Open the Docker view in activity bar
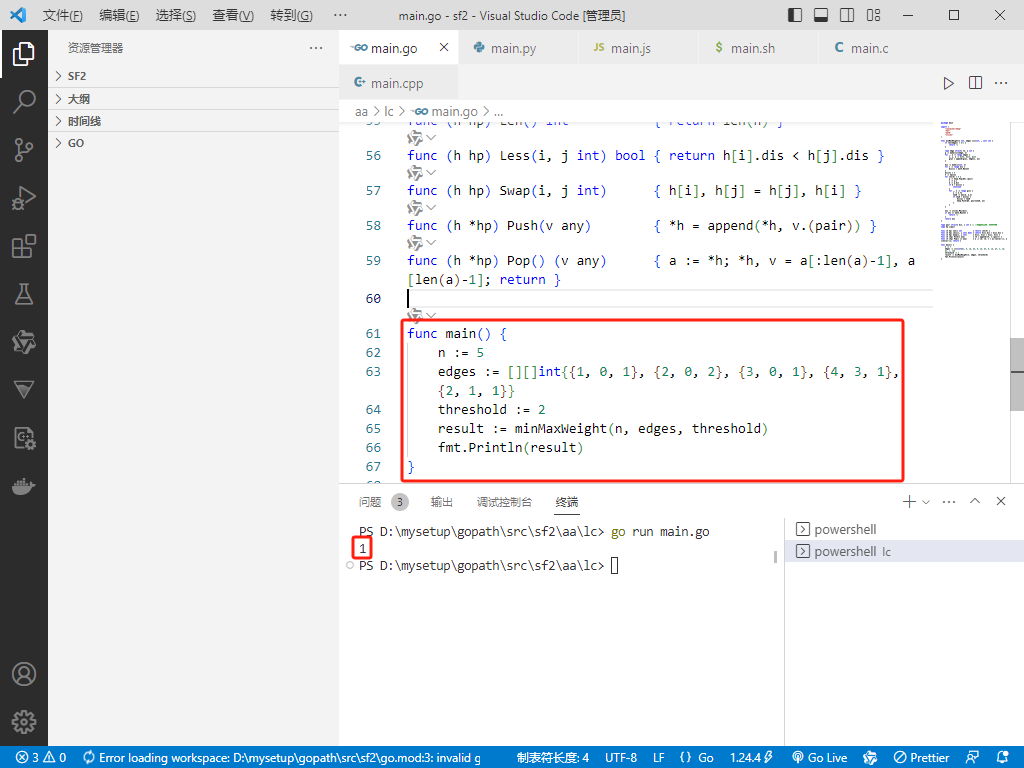Viewport: 1024px width, 768px height. (24, 487)
